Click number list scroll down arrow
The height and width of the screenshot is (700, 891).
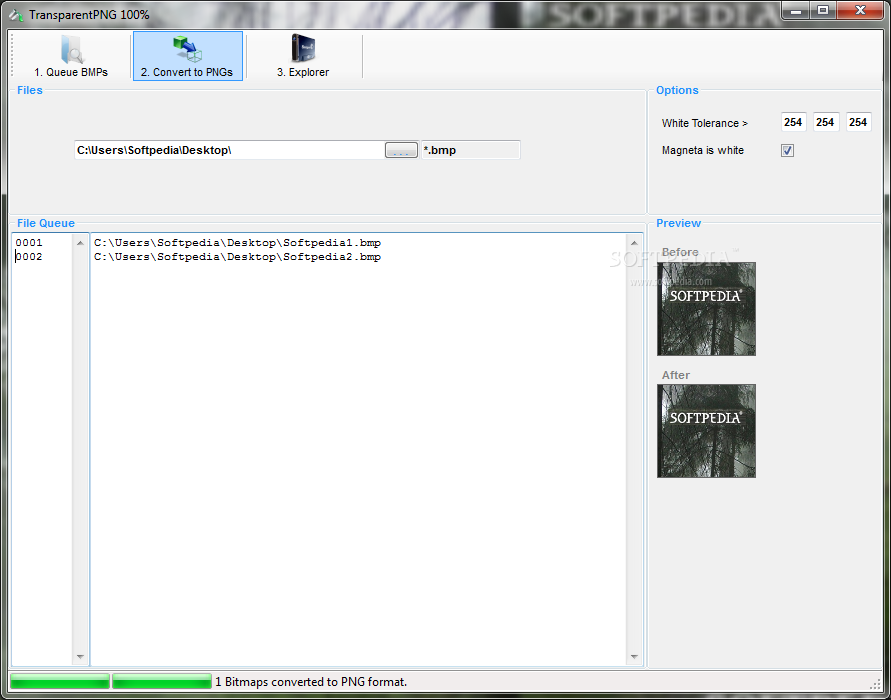80,657
